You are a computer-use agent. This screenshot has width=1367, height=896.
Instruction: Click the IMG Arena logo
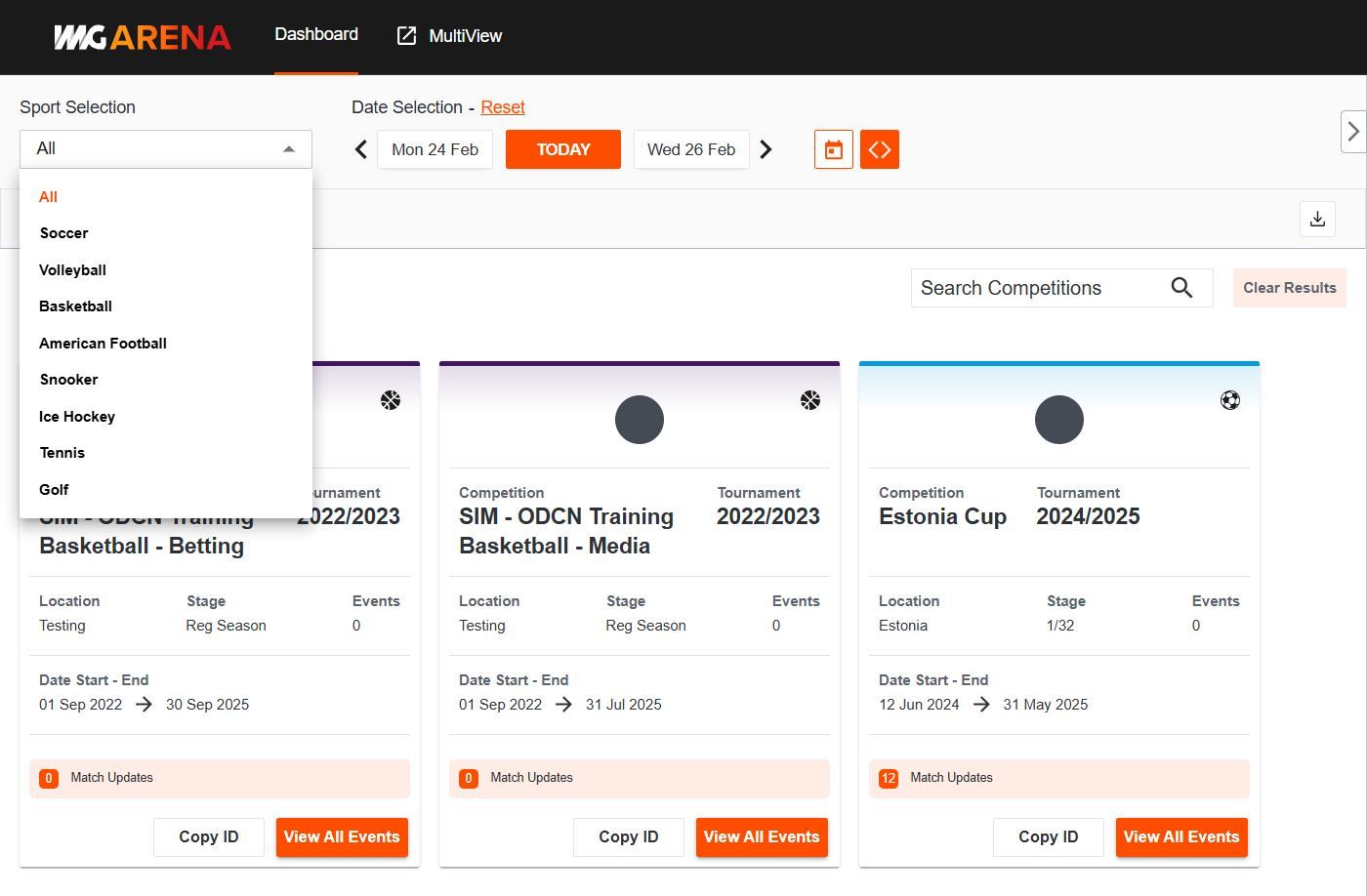click(143, 37)
